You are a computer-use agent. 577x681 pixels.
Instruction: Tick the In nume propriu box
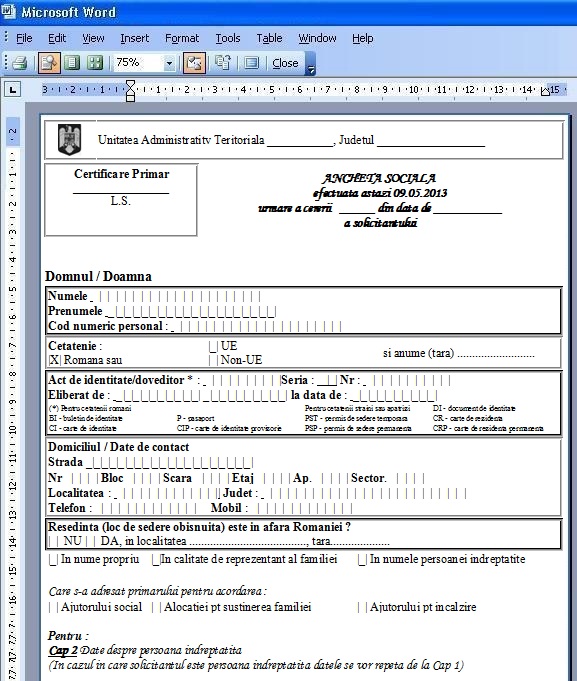(53, 560)
